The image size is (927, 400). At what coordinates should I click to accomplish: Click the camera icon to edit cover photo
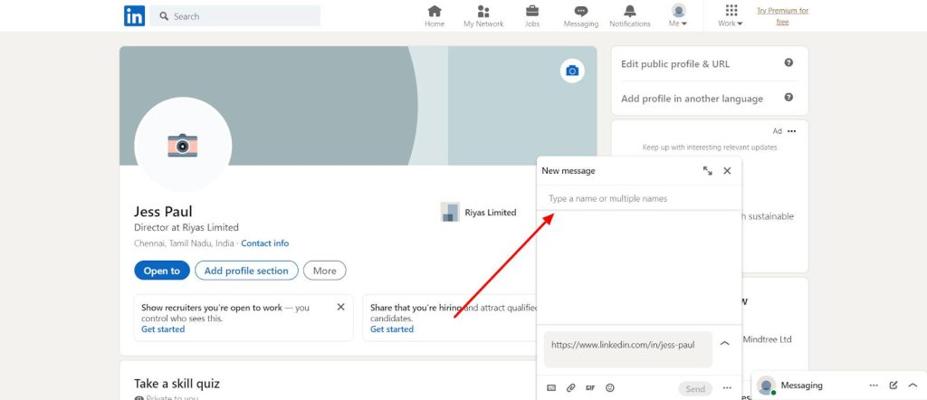pos(572,71)
